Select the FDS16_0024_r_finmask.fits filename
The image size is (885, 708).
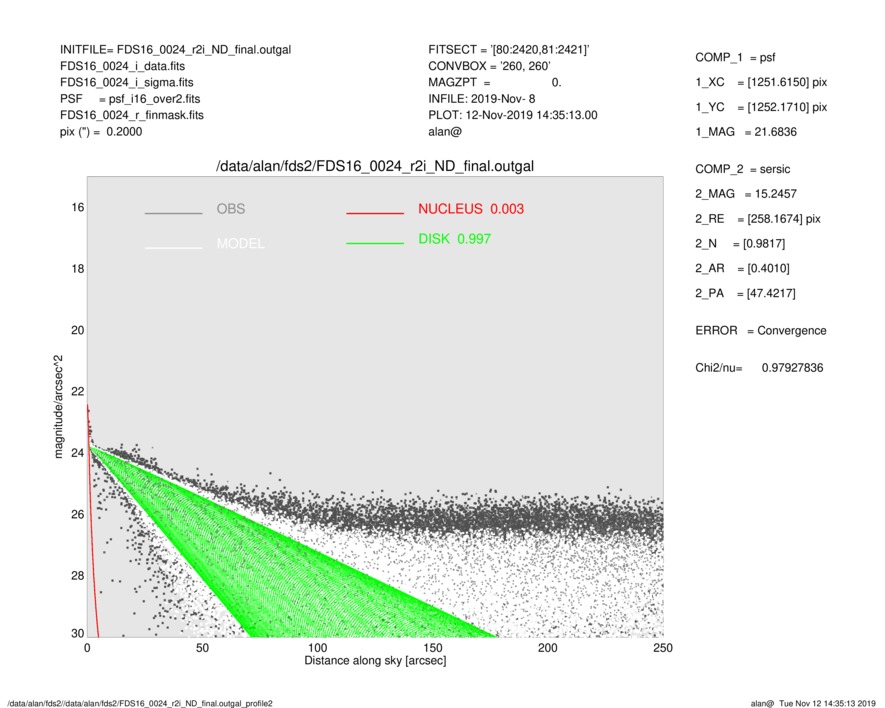(x=132, y=115)
